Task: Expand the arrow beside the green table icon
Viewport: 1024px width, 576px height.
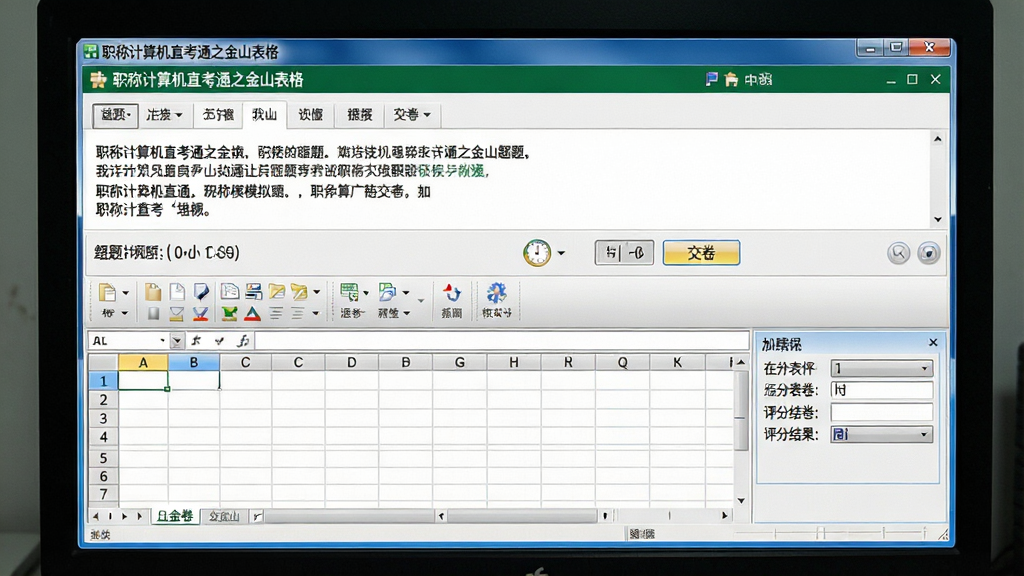Action: [x=366, y=293]
